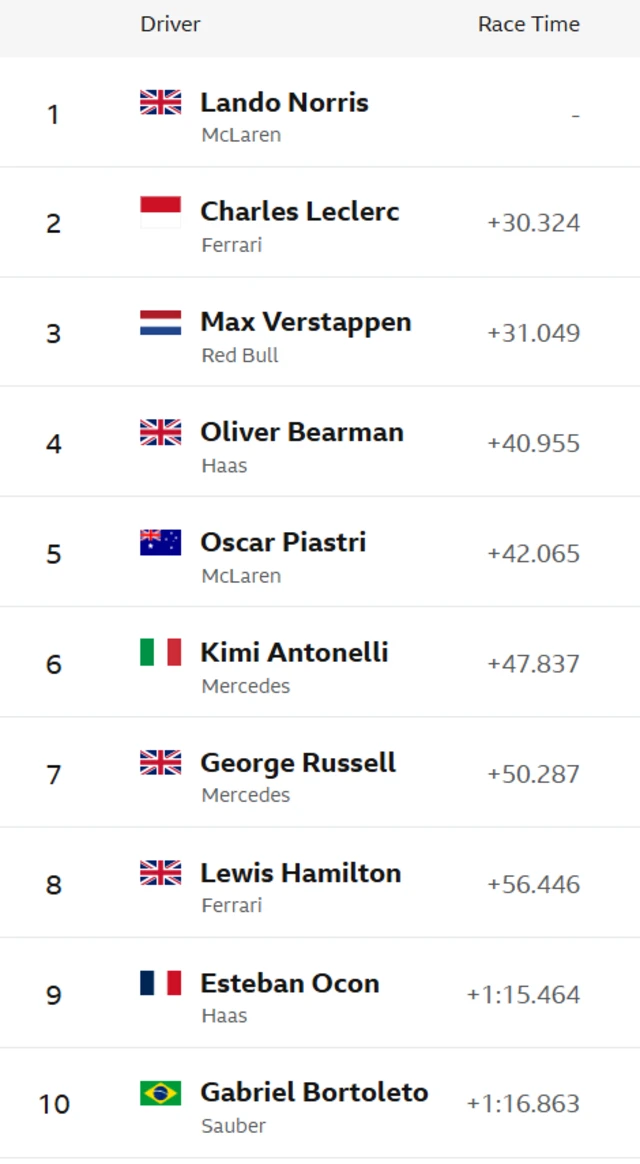640x1164 pixels.
Task: Click Lewis Hamilton's name
Action: [x=300, y=872]
